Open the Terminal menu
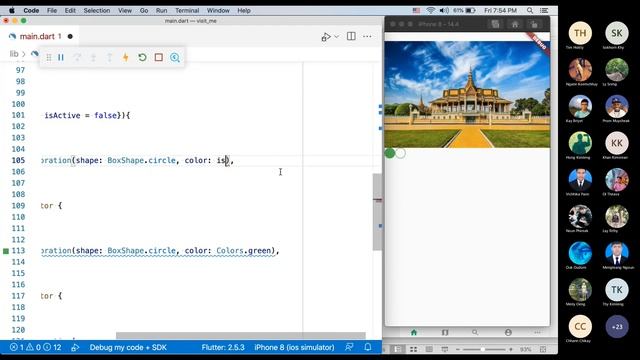The width and height of the screenshot is (640, 360). (x=187, y=11)
